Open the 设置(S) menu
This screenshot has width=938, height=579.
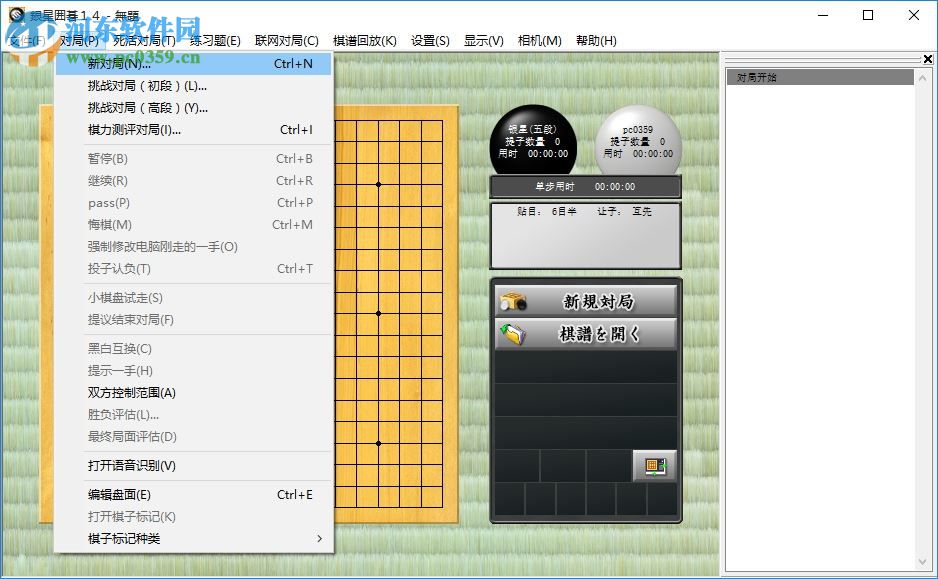pyautogui.click(x=429, y=41)
